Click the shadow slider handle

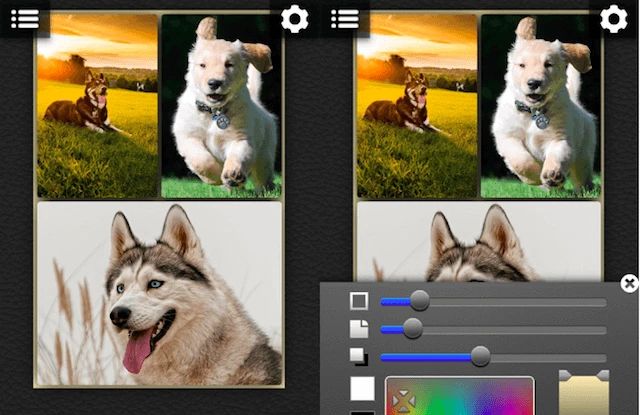pyautogui.click(x=480, y=357)
